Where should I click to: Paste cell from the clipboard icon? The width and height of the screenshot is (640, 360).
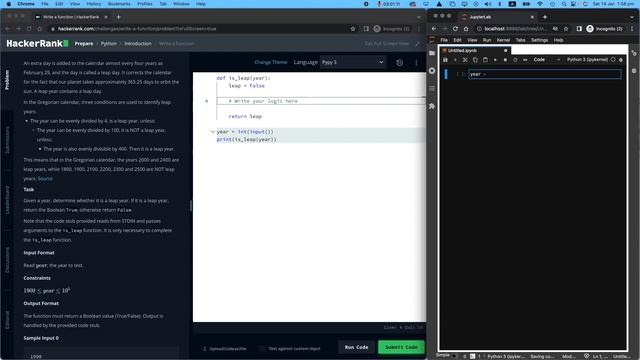click(485, 60)
